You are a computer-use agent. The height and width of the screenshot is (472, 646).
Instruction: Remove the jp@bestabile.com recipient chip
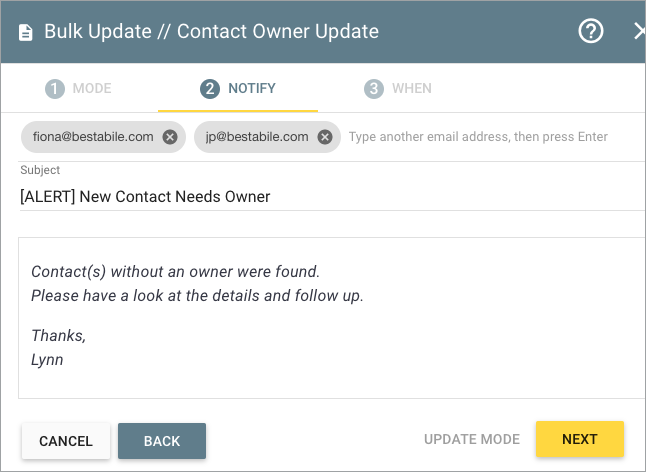(325, 137)
